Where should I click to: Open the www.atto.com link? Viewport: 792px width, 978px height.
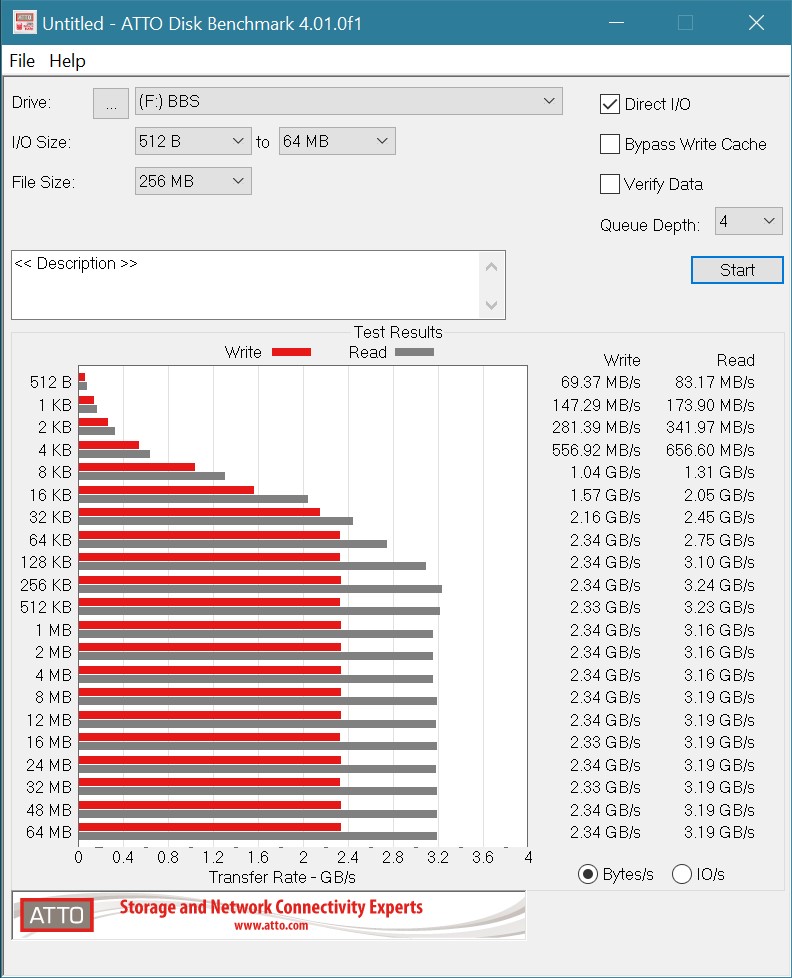click(271, 926)
